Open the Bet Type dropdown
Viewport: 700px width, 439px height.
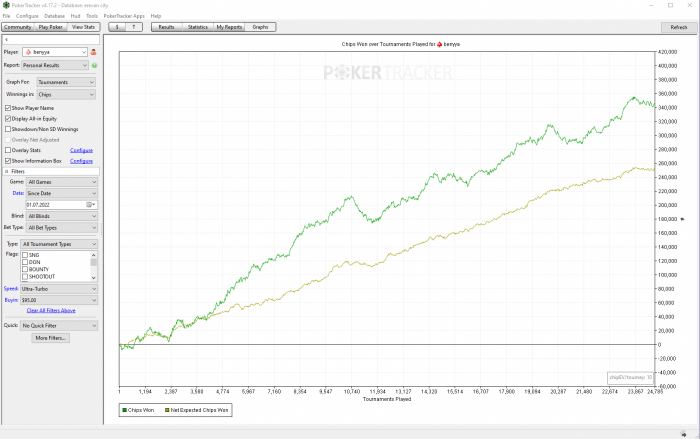coord(62,228)
